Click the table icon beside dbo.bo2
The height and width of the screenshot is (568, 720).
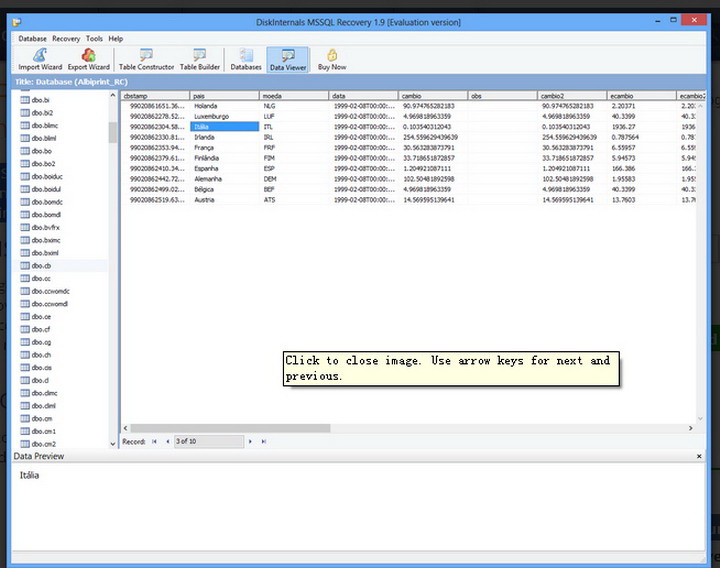[25, 163]
